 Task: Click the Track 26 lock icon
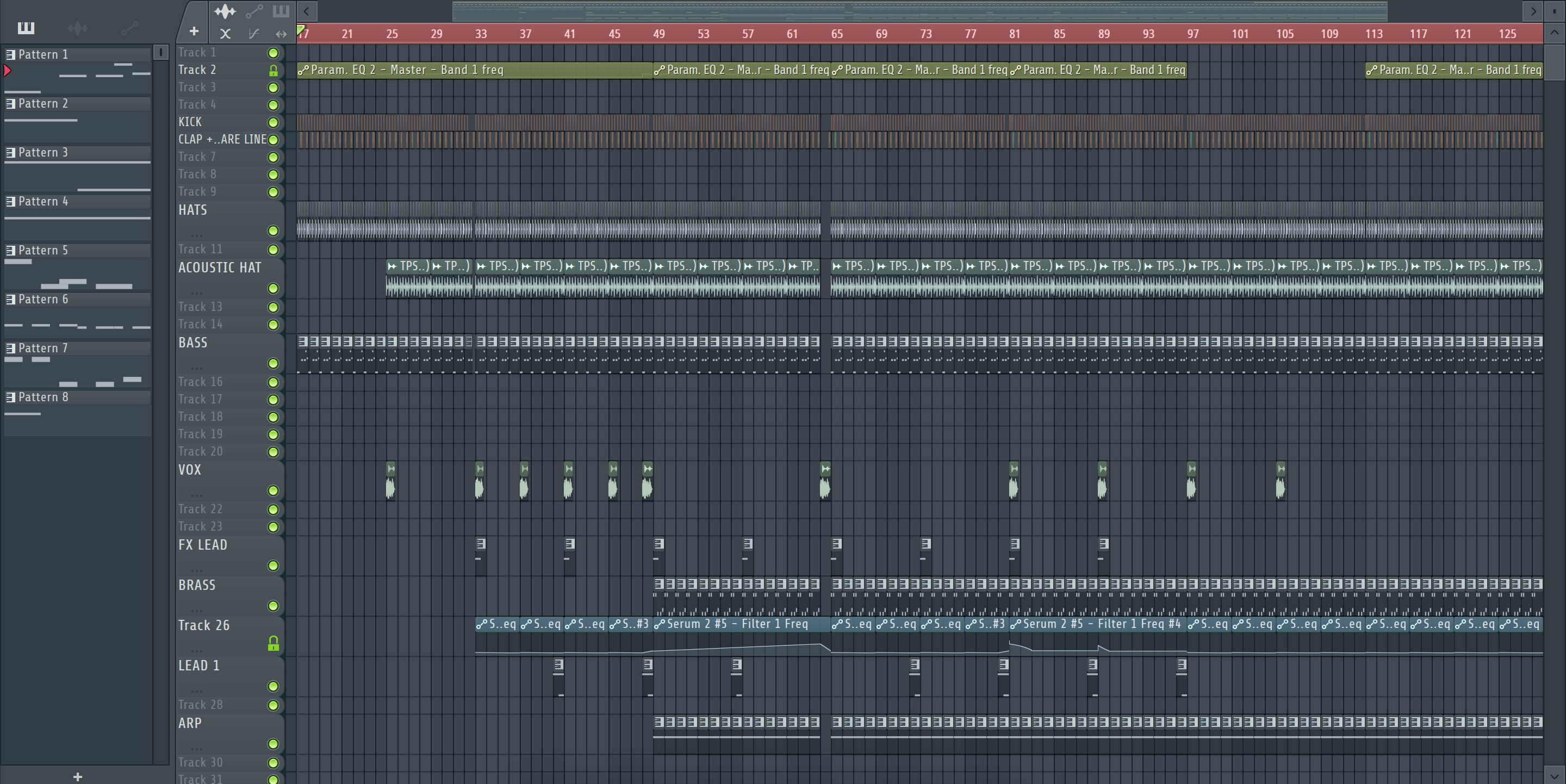[274, 643]
